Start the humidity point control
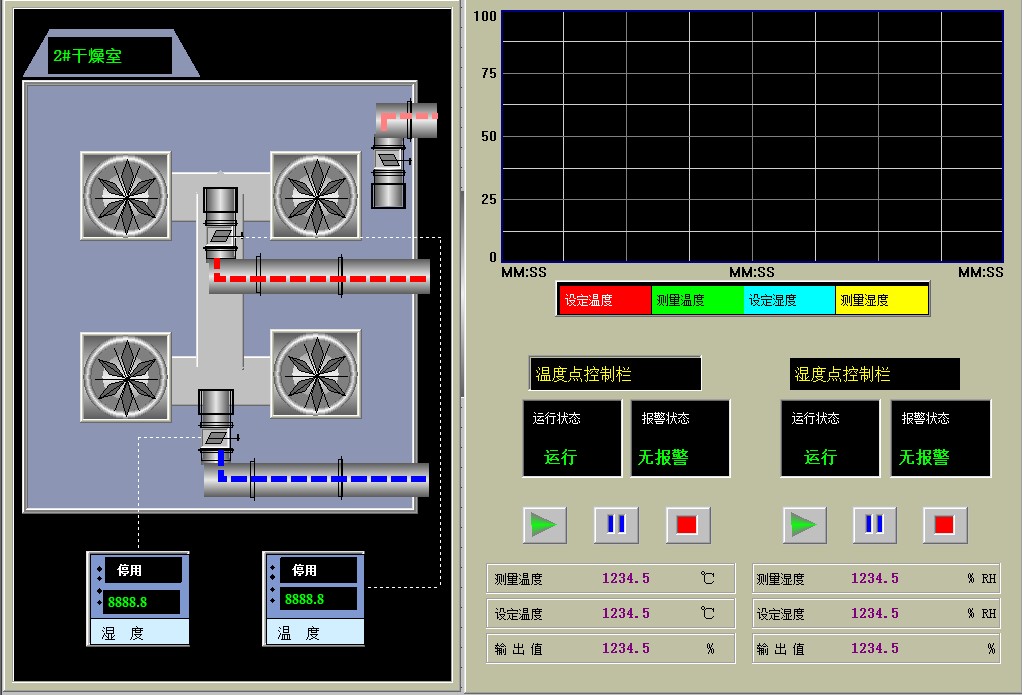 [803, 525]
